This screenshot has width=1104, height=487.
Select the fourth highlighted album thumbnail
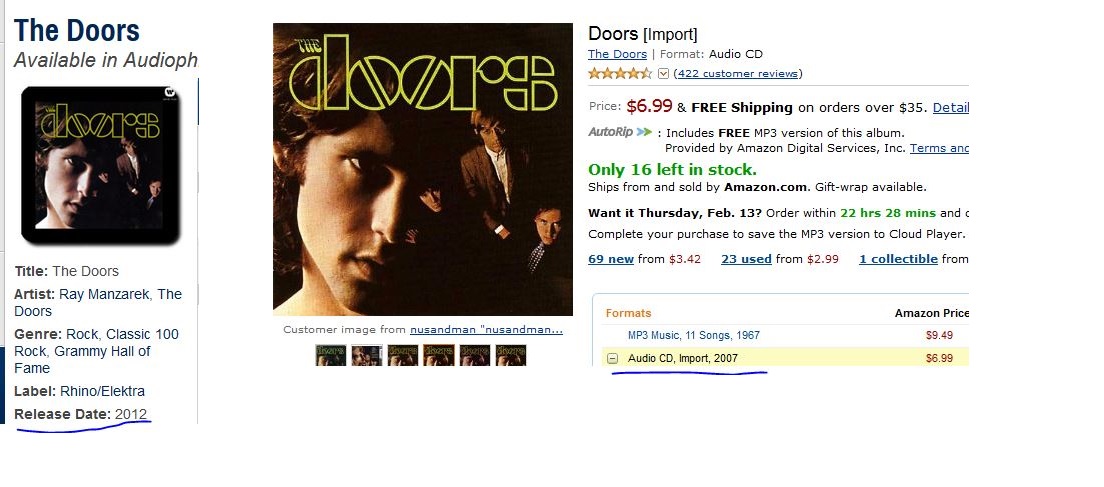[439, 355]
